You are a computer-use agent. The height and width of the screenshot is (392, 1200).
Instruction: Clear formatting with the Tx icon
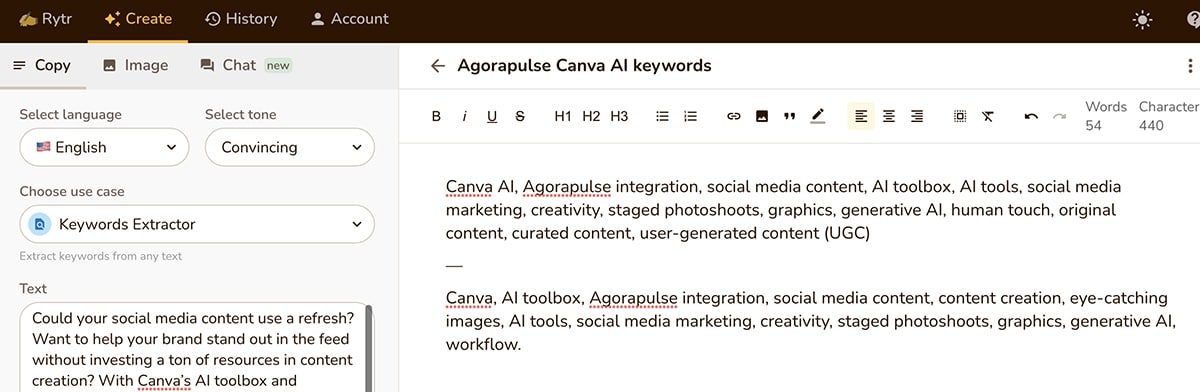coord(987,117)
